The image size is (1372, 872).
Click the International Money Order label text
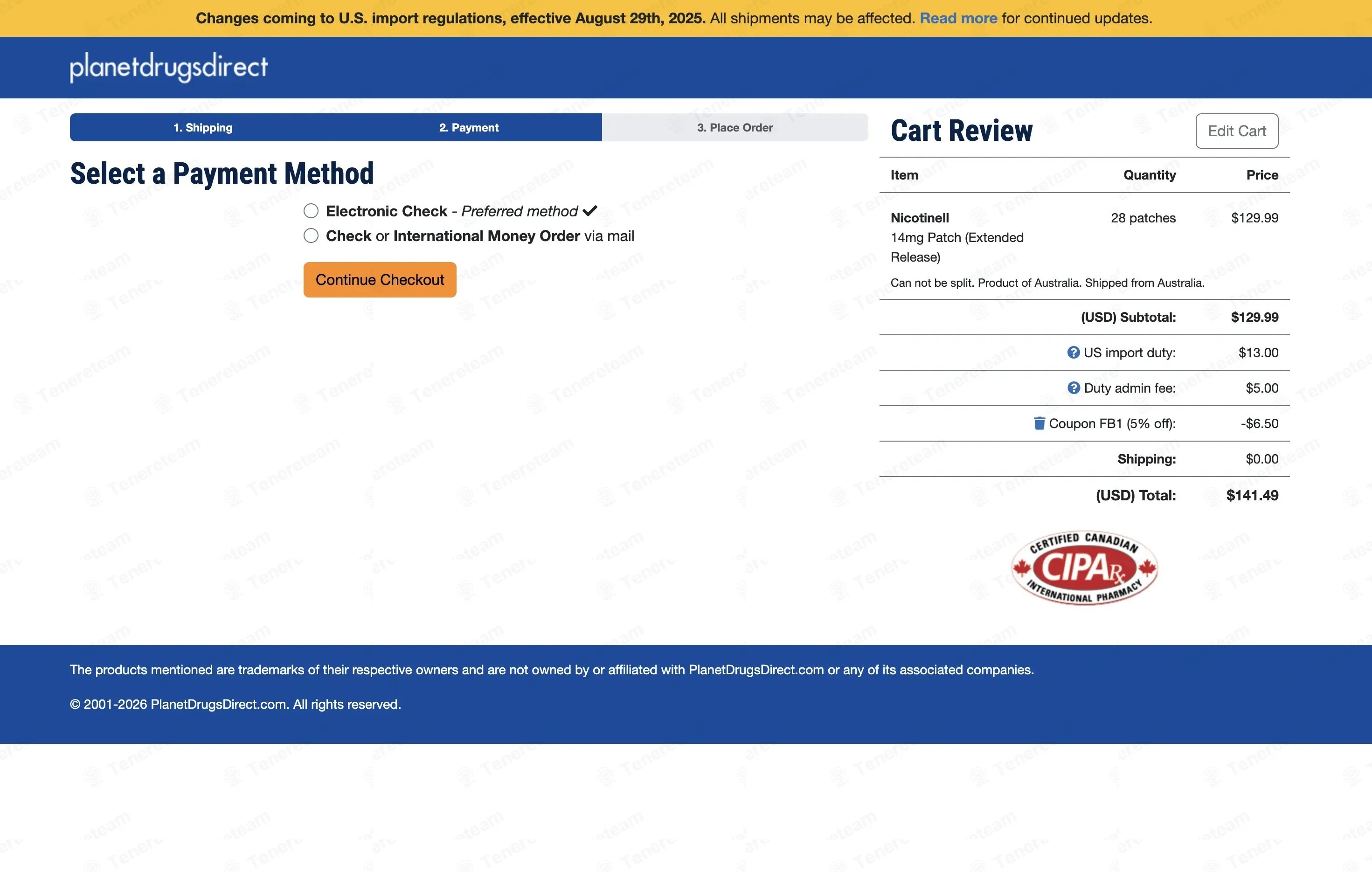tap(486, 236)
